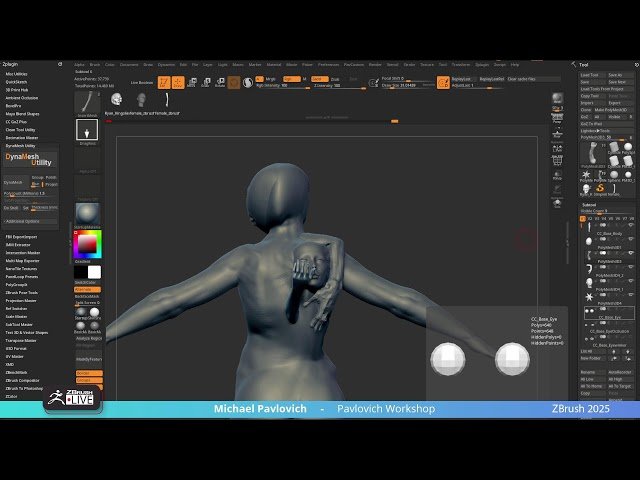640x480 pixels.
Task: Click the Solo button in right shelf
Action: click(x=558, y=204)
